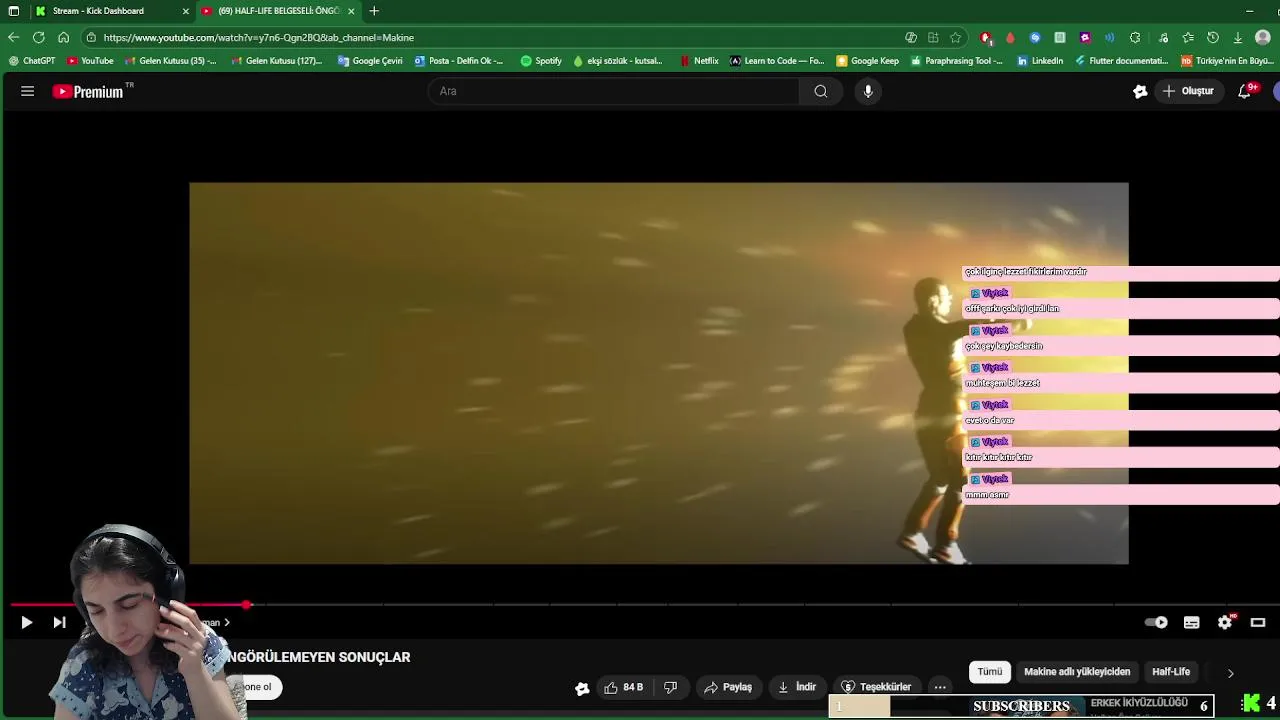
Task: Open the more actions three-dot menu
Action: pos(940,687)
